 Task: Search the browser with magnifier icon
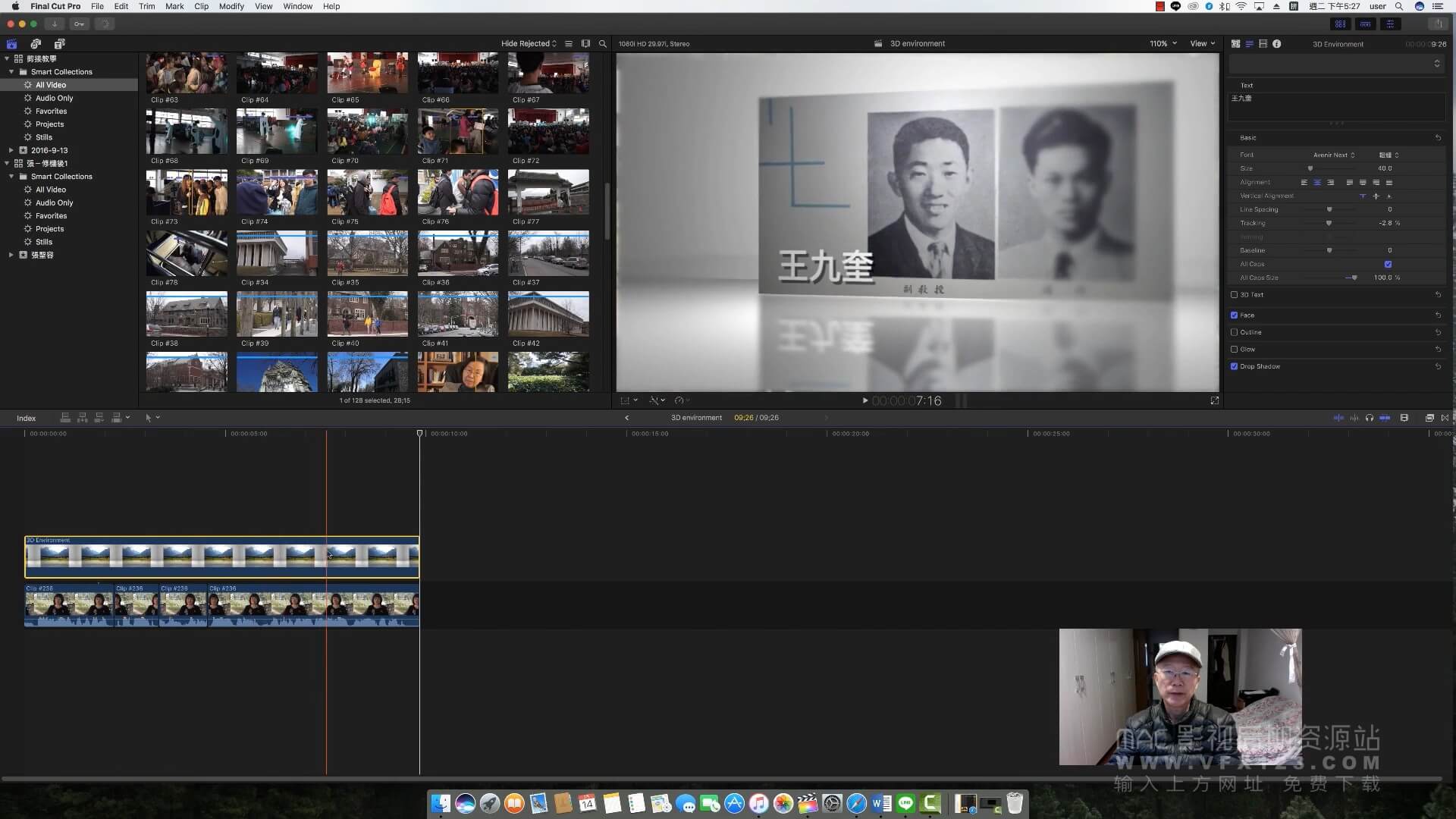coord(603,44)
